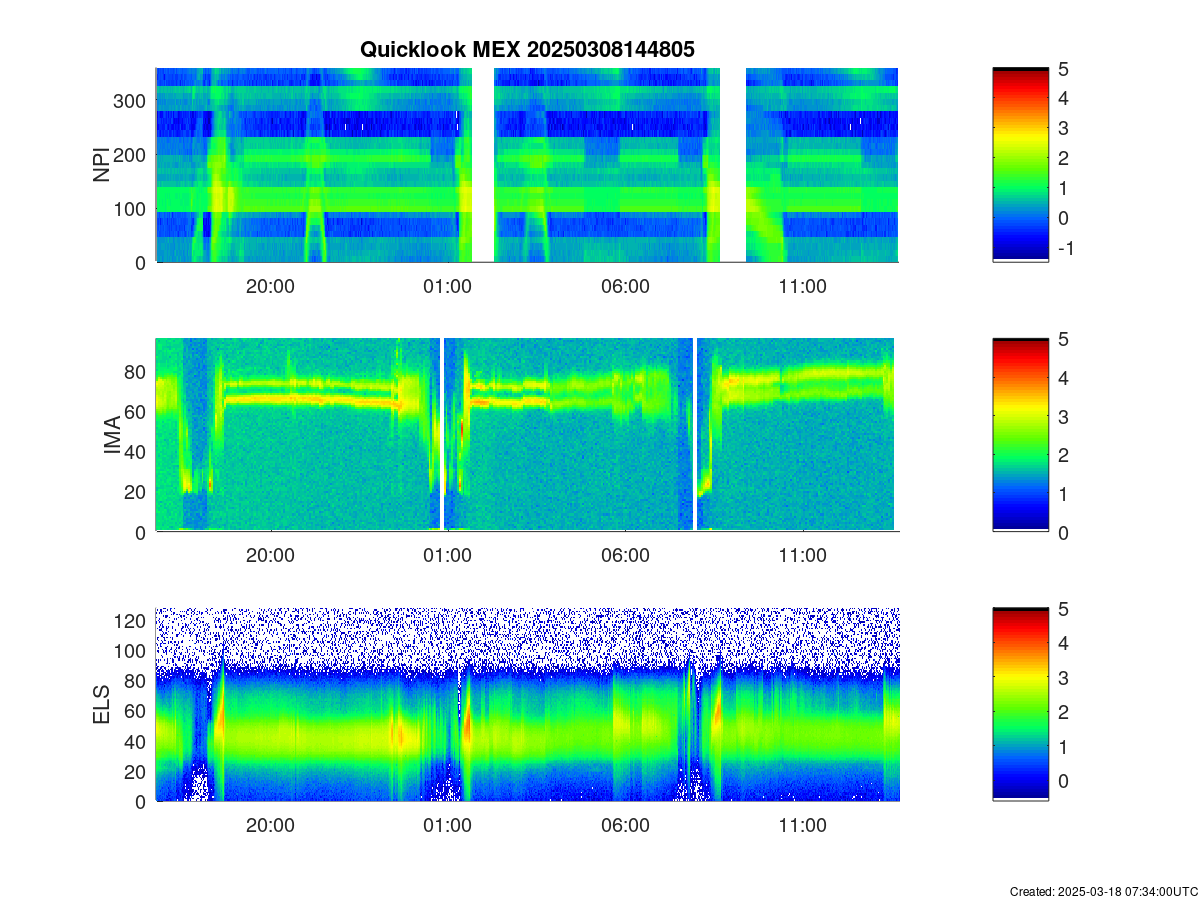This screenshot has width=1200, height=900.
Task: Click the 3 label on NPI color bar
Action: coord(1063,129)
